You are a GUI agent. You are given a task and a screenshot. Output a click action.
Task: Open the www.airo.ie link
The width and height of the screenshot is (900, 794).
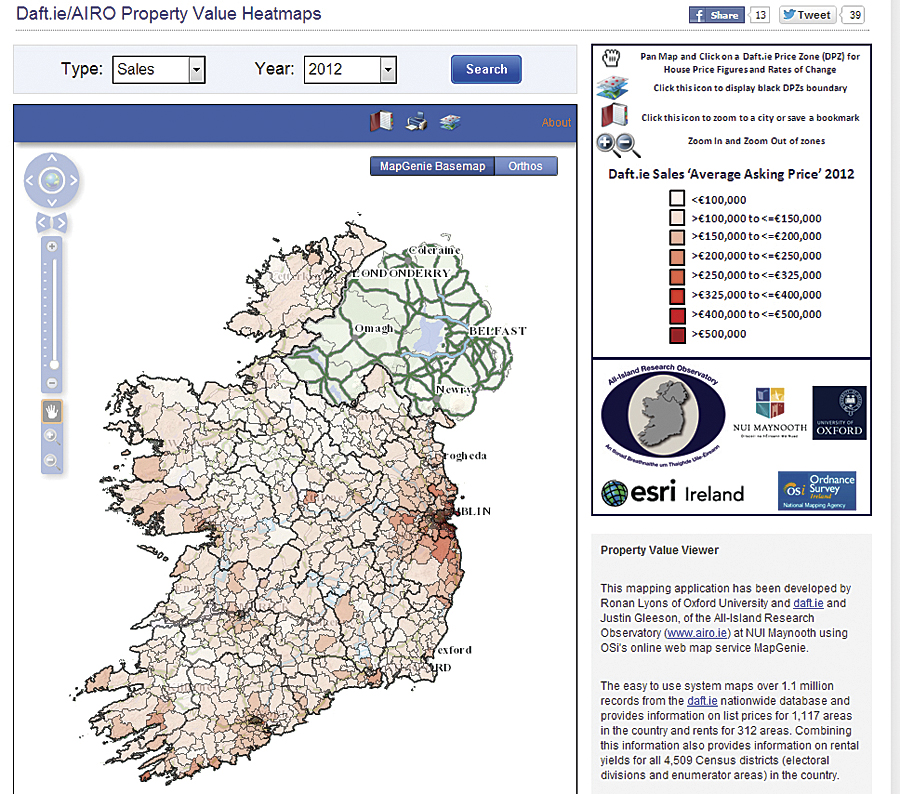point(697,633)
